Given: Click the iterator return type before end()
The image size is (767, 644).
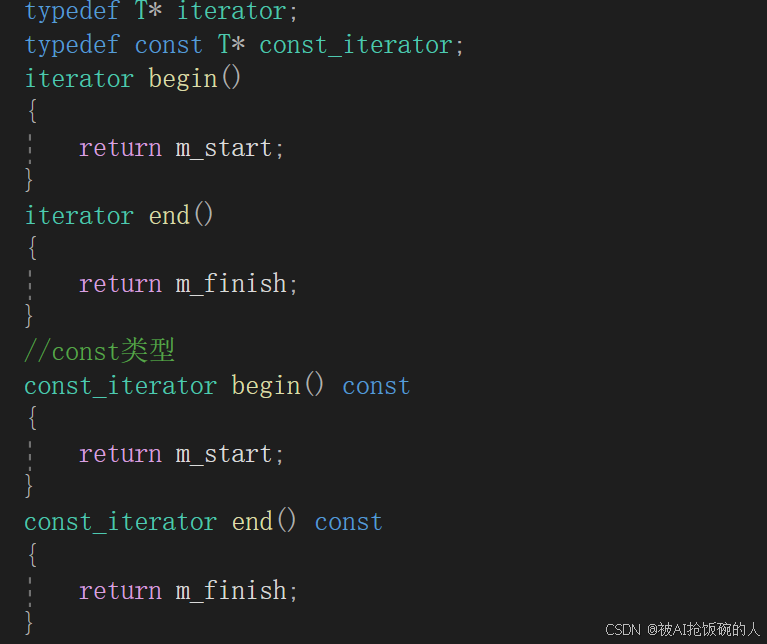Looking at the screenshot, I should click(79, 216).
